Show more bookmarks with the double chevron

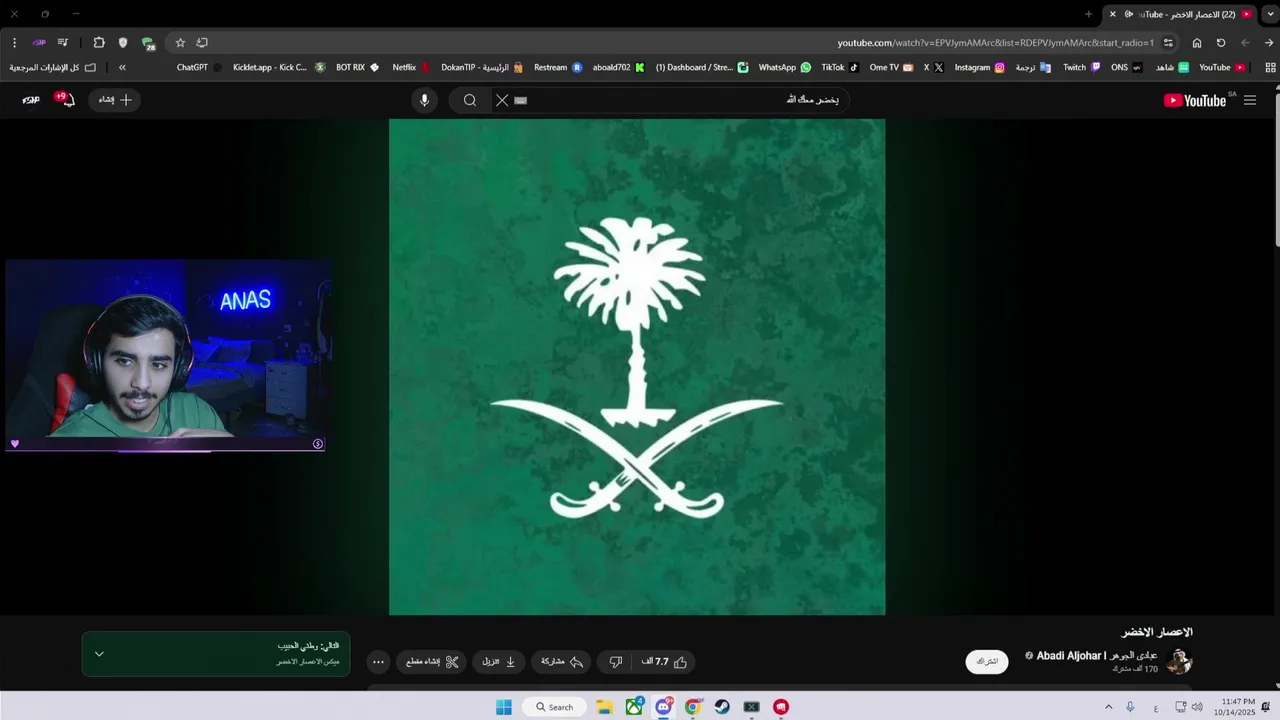122,68
